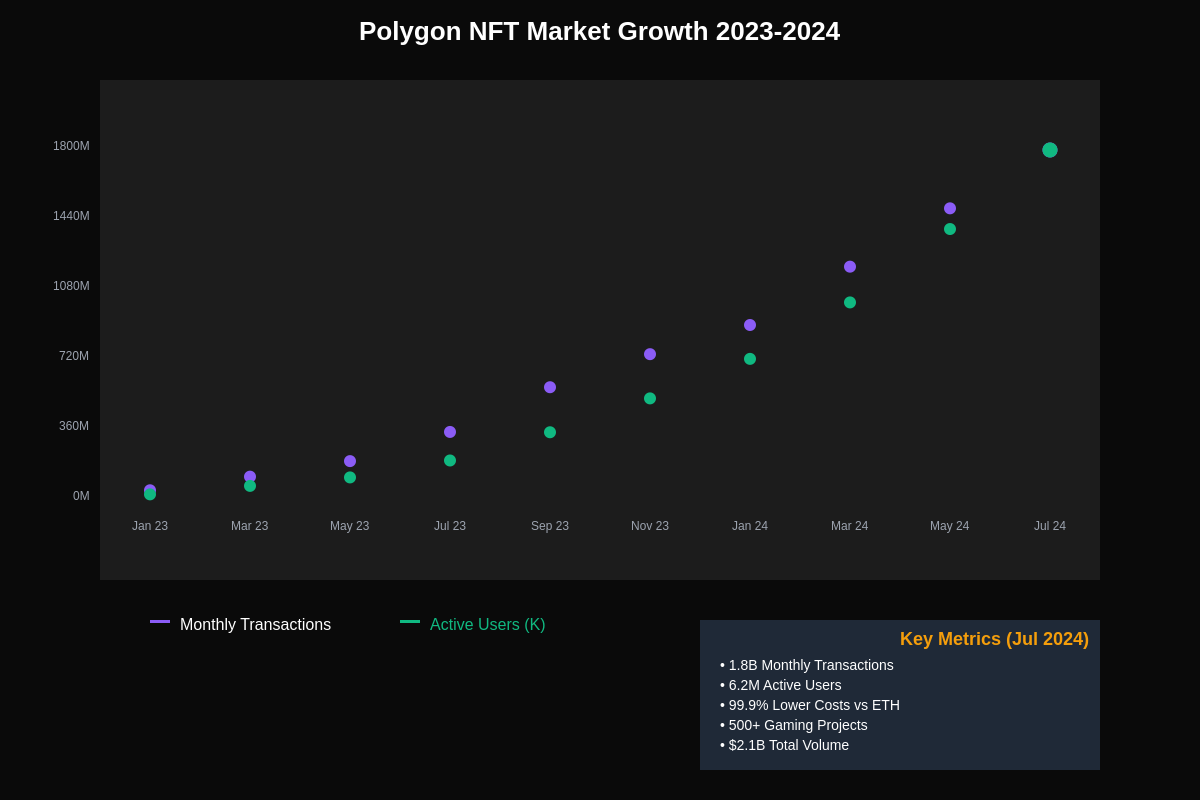This screenshot has height=800, width=1200.
Task: Click the May 23 axis label
Action: click(350, 526)
